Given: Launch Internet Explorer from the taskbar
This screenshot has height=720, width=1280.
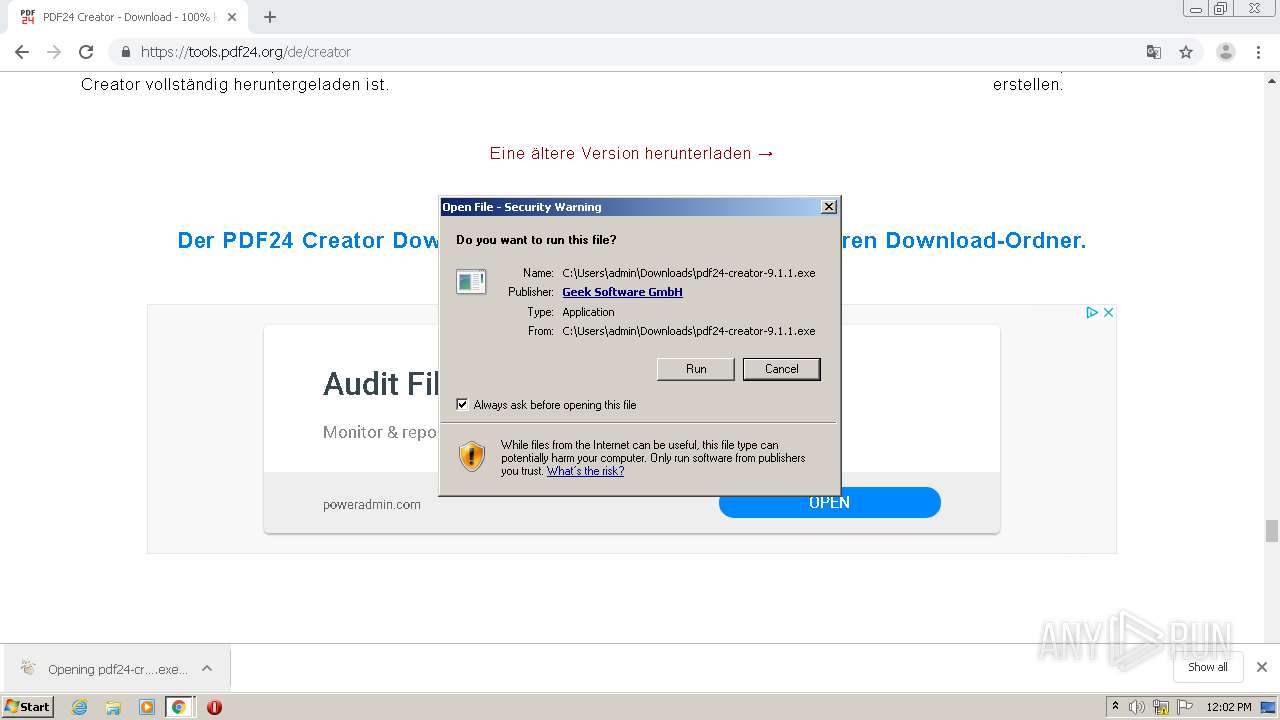Looking at the screenshot, I should click(x=80, y=707).
